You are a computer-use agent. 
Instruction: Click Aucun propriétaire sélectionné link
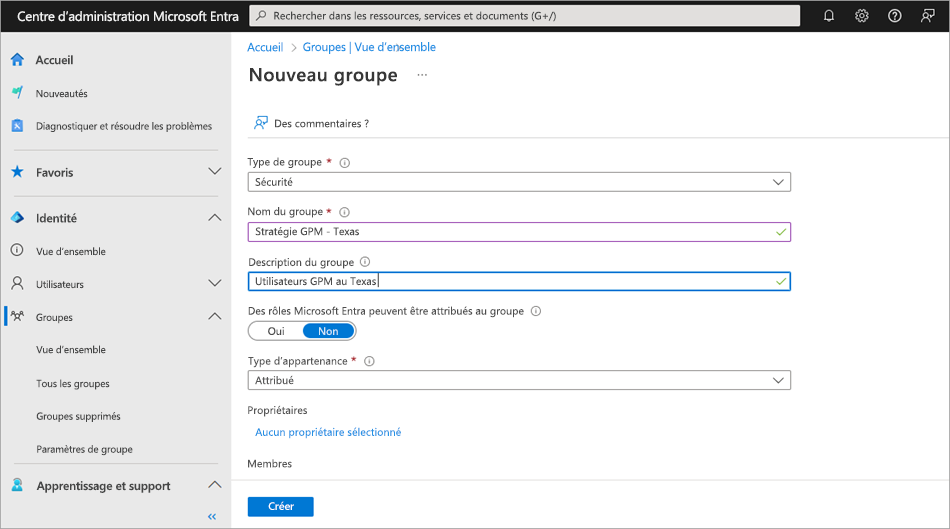pos(328,432)
